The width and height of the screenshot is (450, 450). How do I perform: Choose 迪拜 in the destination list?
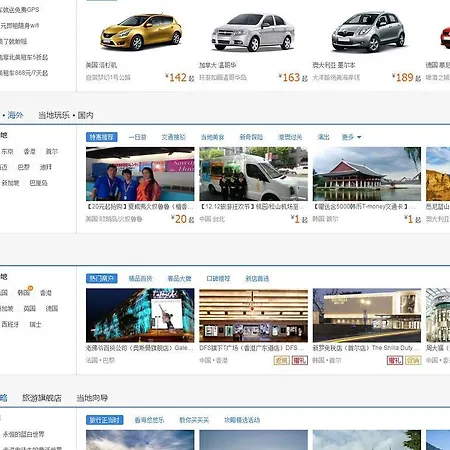(x=46, y=167)
